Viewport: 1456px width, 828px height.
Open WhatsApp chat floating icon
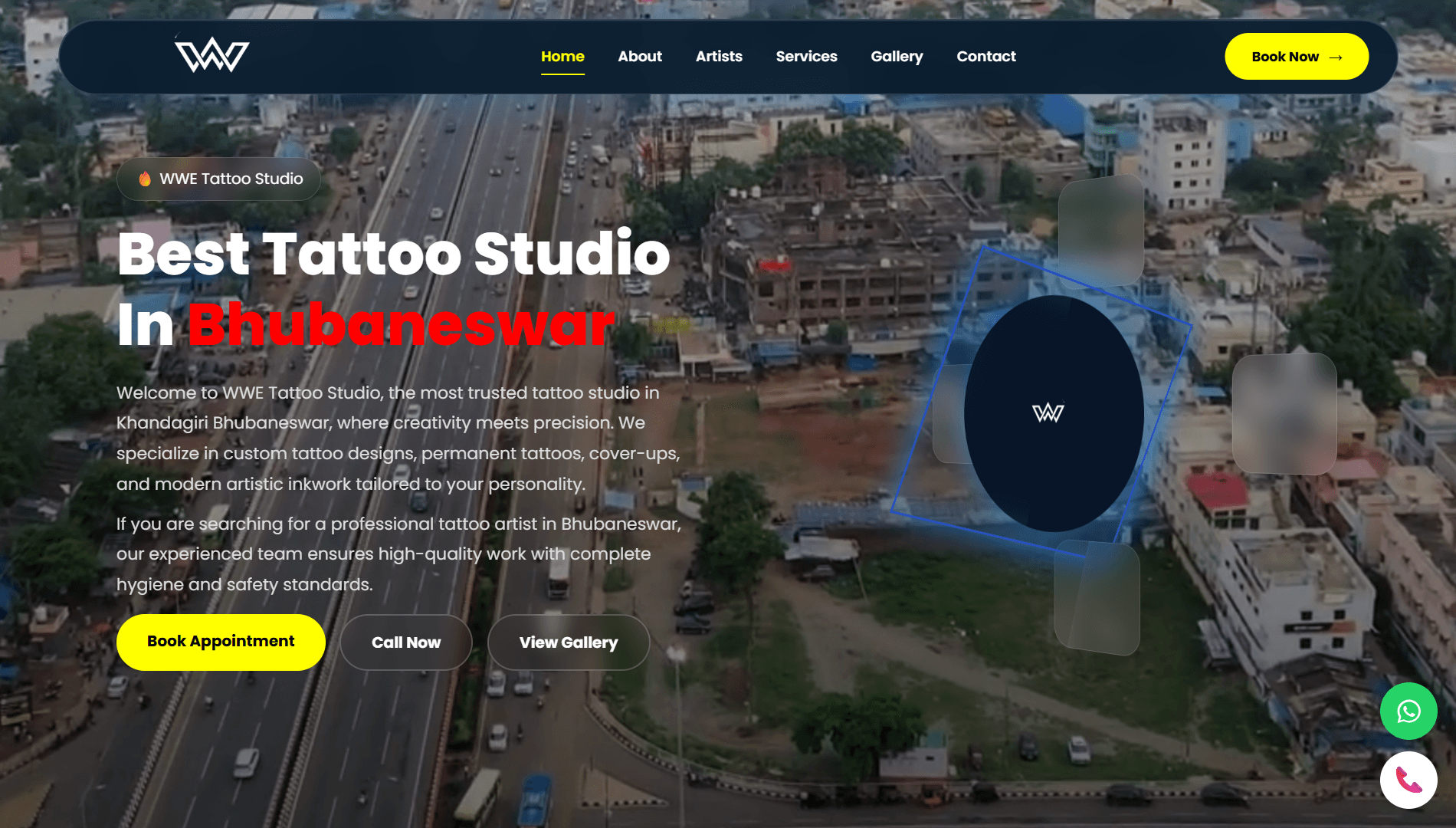pyautogui.click(x=1408, y=711)
